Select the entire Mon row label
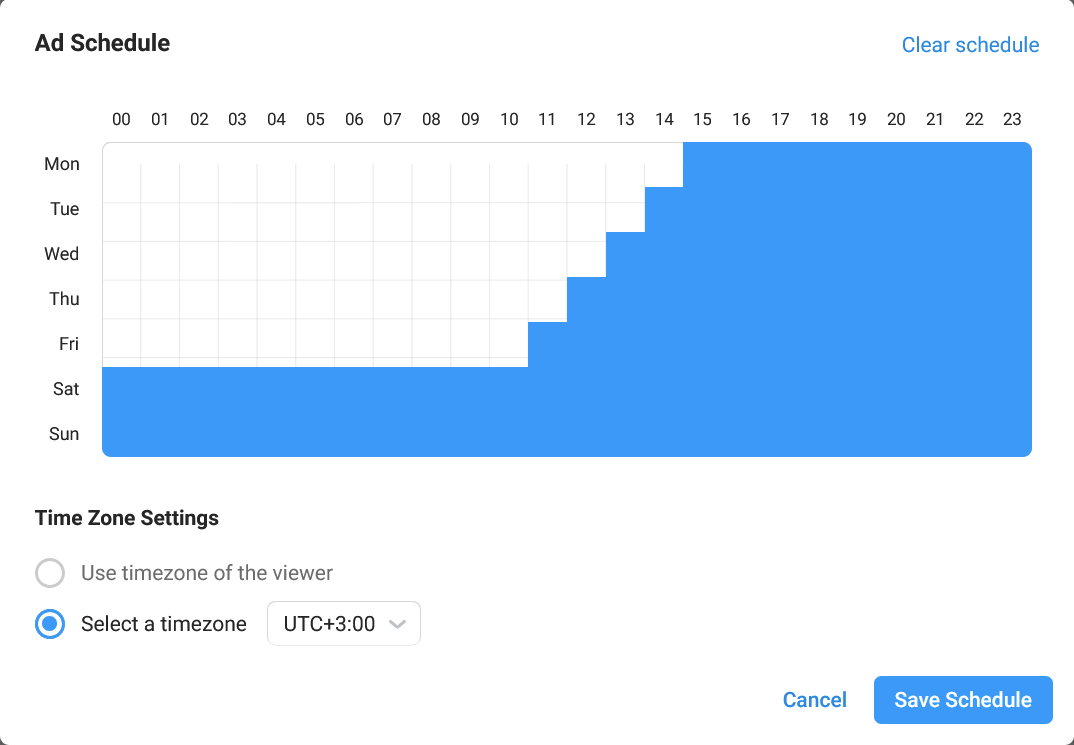Viewport: 1074px width, 745px height. click(x=62, y=164)
